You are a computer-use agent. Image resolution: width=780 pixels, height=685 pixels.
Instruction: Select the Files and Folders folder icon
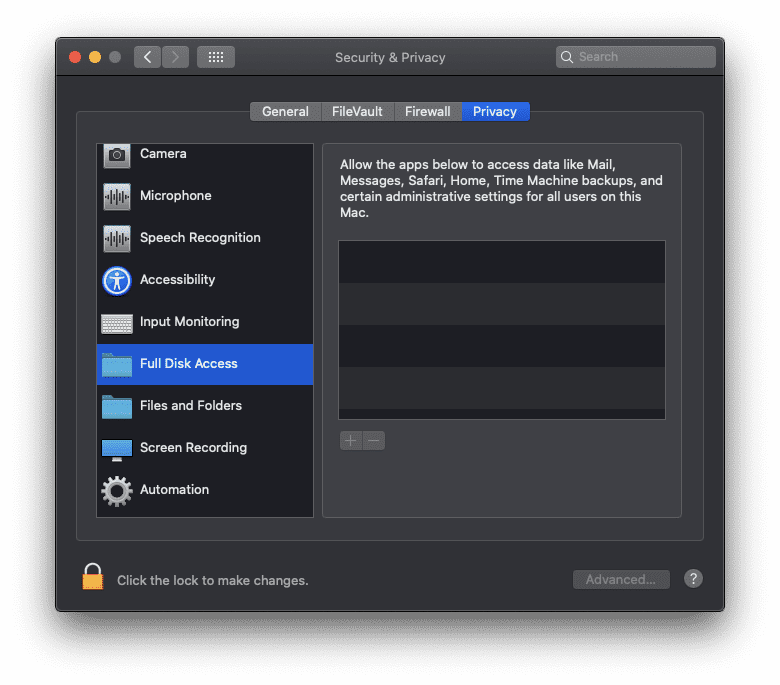click(117, 406)
